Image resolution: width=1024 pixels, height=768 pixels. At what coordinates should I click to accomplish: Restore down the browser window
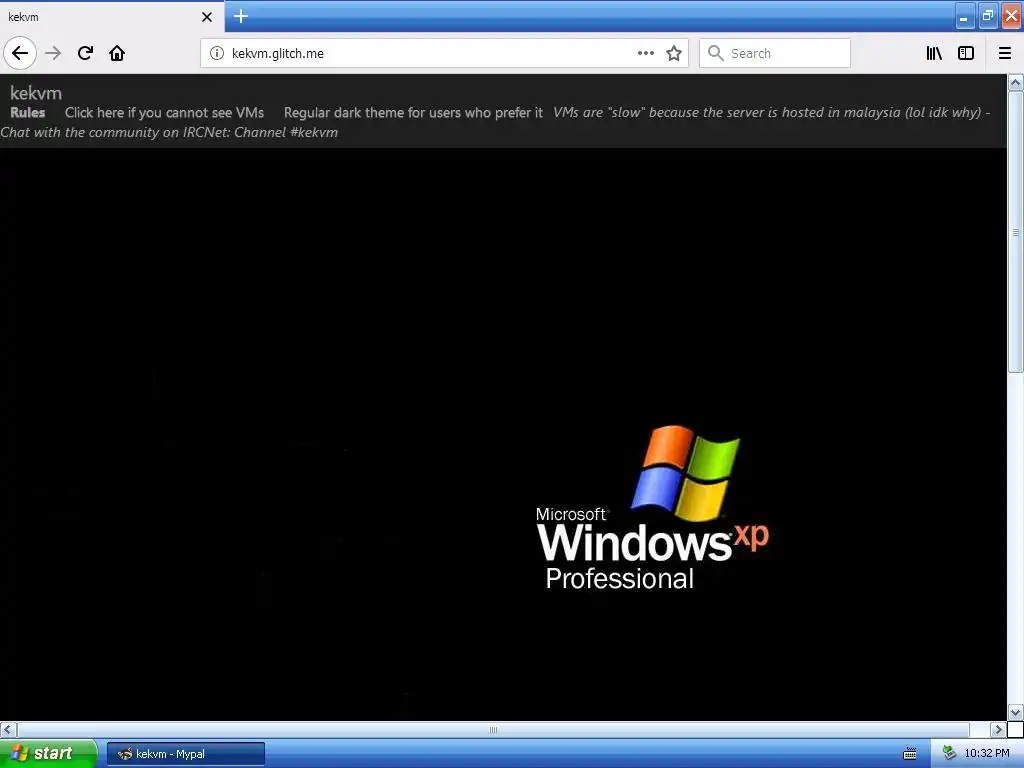988,16
